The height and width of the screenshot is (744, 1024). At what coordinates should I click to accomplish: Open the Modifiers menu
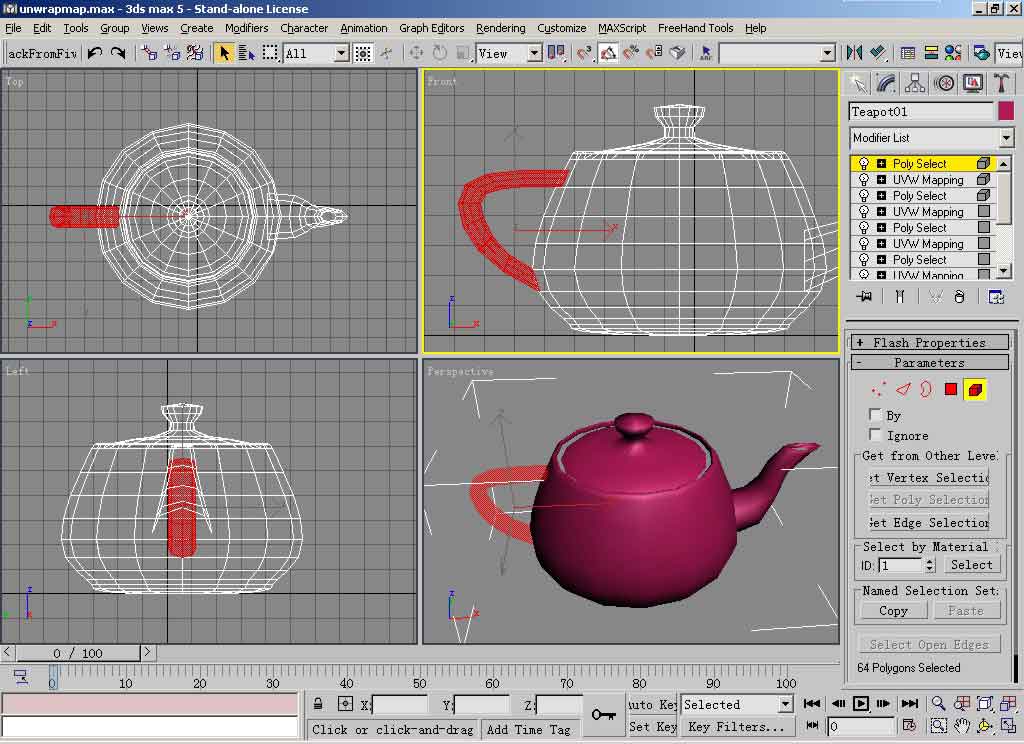pyautogui.click(x=246, y=28)
